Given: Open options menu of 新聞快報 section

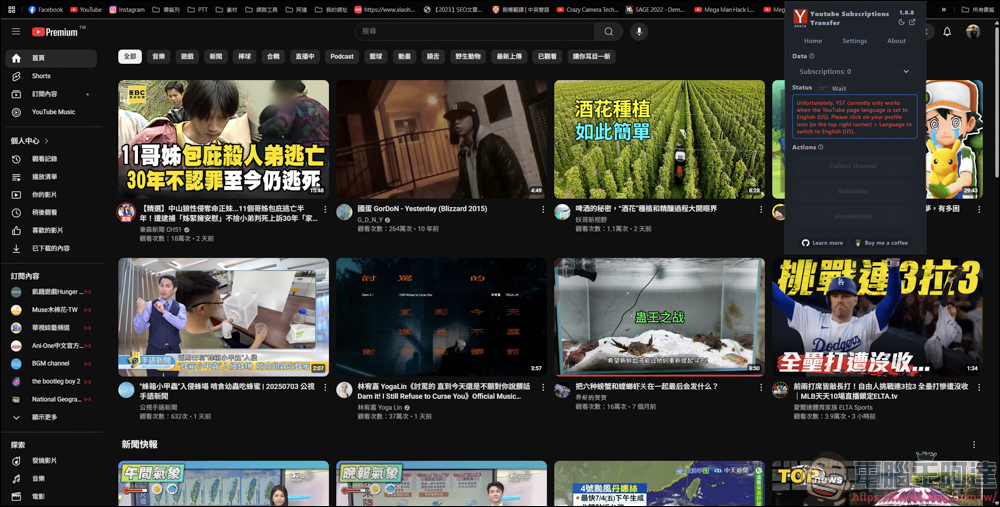Looking at the screenshot, I should pos(974,445).
